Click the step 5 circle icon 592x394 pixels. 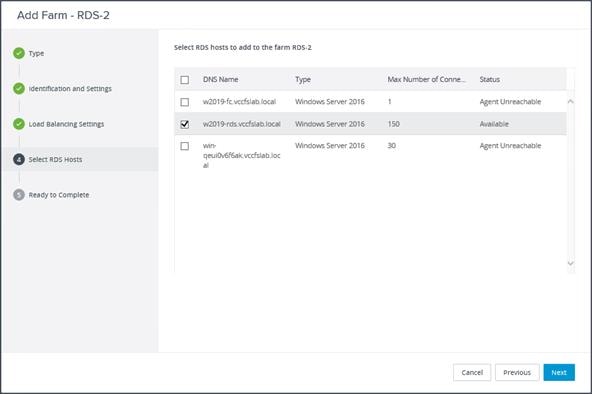coord(19,195)
